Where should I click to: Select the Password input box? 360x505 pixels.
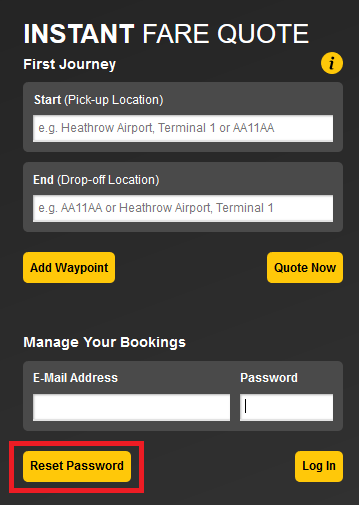pyautogui.click(x=286, y=407)
